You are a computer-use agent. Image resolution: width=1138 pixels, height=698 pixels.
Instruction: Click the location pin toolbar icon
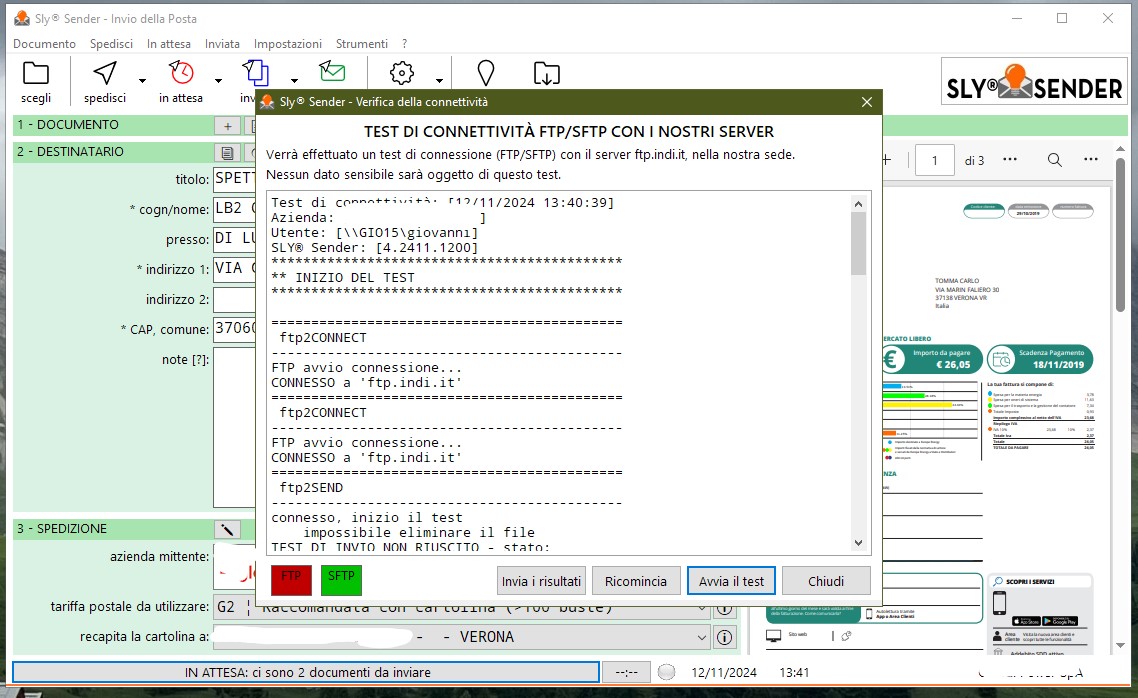[486, 73]
